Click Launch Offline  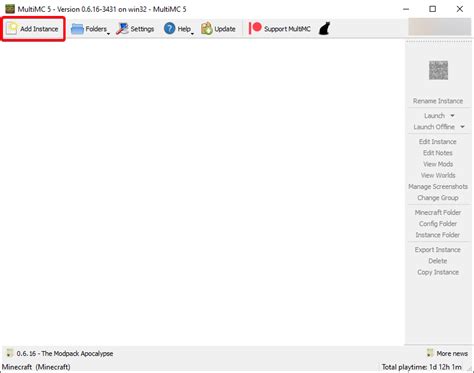[x=434, y=127]
